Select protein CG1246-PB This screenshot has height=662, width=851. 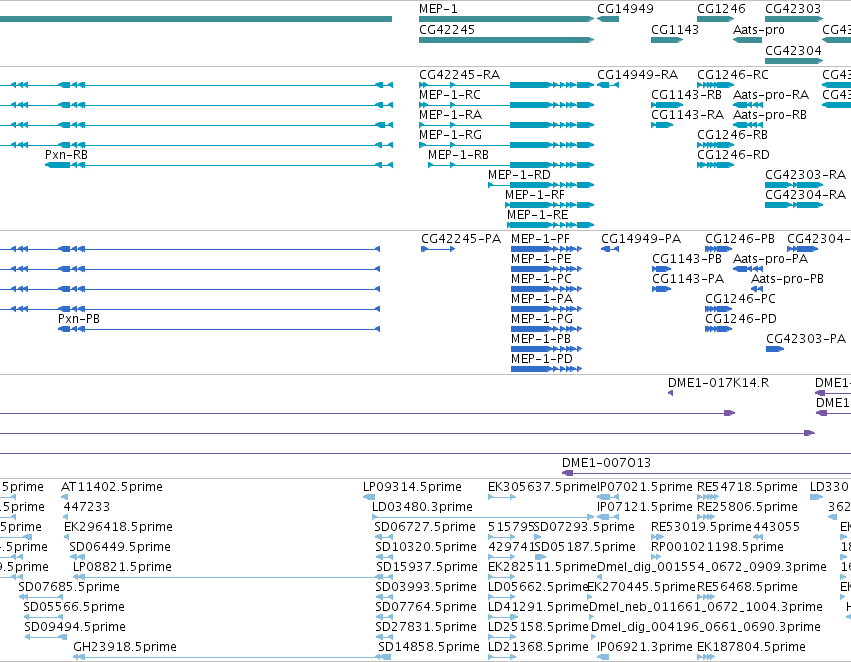click(719, 249)
